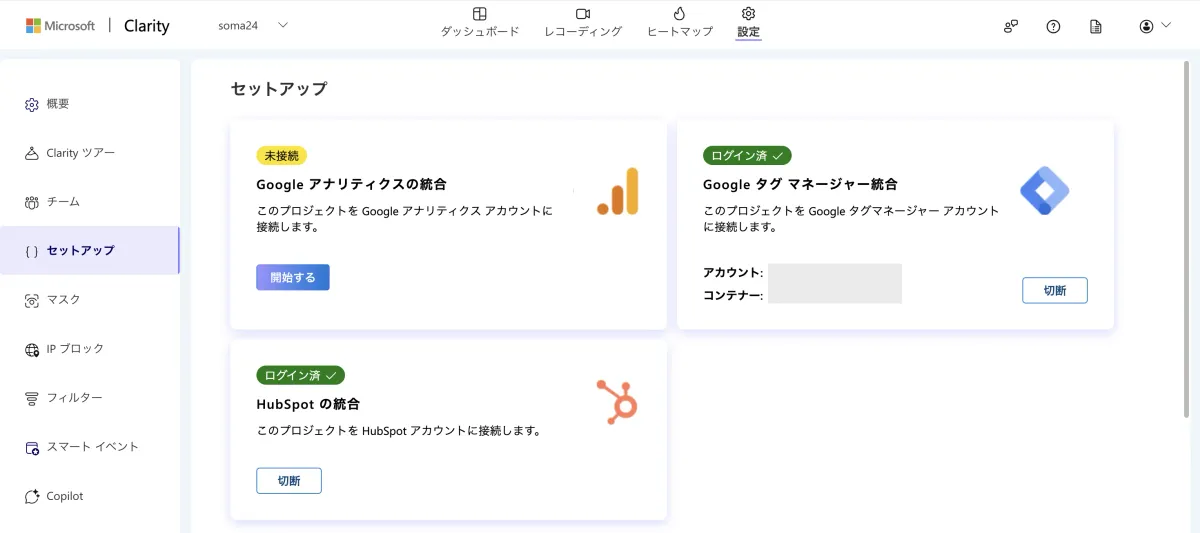Click 切断 for HubSpot integration

289,481
